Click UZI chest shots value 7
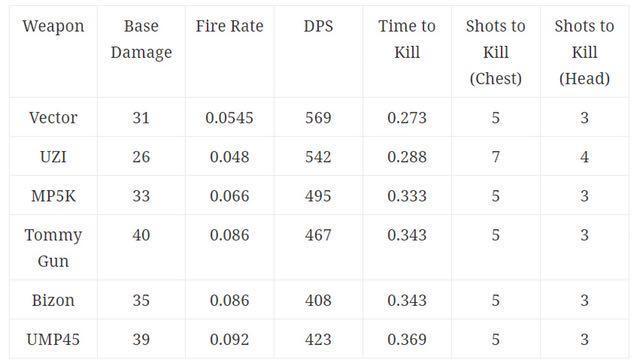 tap(496, 157)
